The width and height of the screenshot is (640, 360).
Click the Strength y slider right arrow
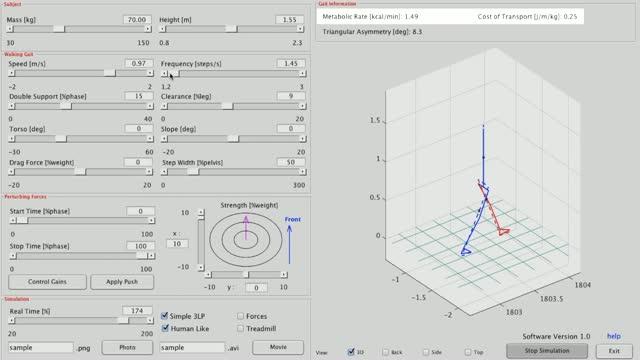click(x=284, y=275)
